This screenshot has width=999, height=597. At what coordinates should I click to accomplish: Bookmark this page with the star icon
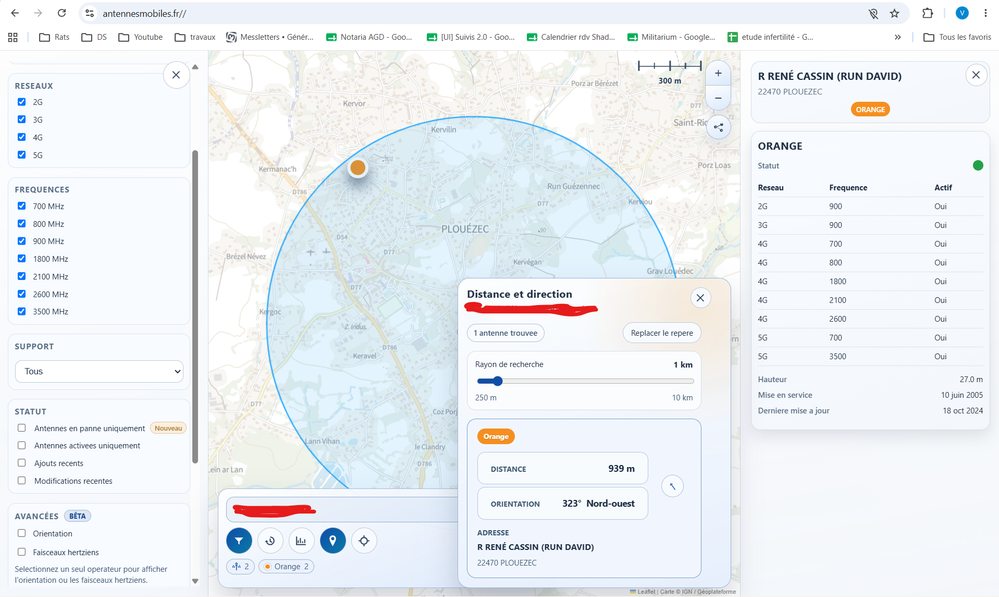point(895,13)
